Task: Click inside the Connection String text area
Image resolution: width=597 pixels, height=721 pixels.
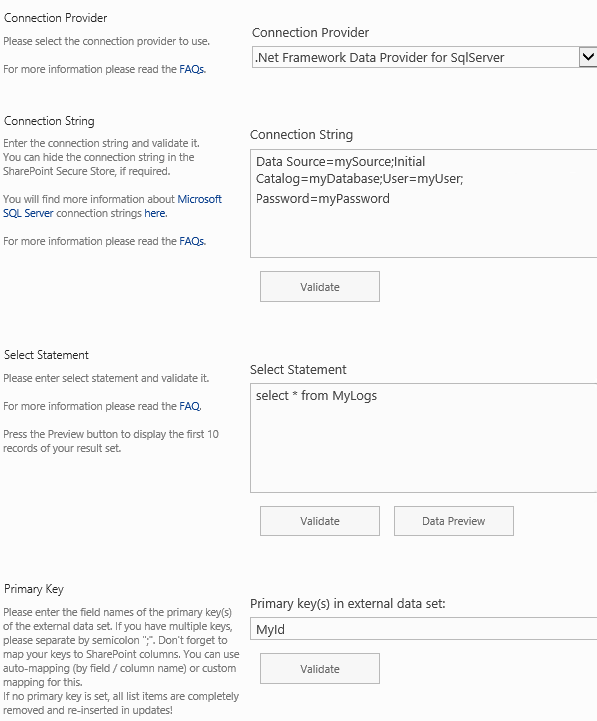Action: (424, 203)
